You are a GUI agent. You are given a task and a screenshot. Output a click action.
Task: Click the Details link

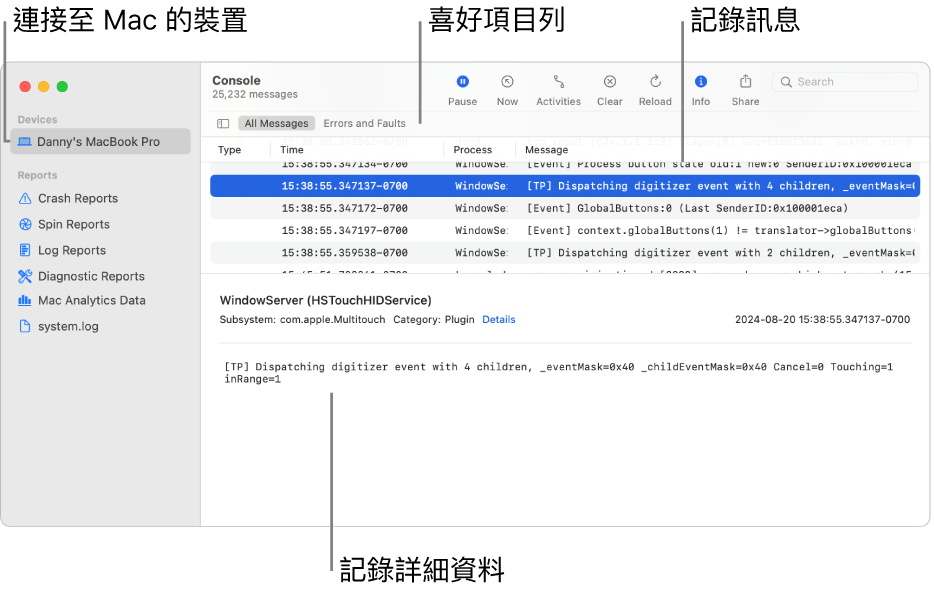(x=499, y=320)
